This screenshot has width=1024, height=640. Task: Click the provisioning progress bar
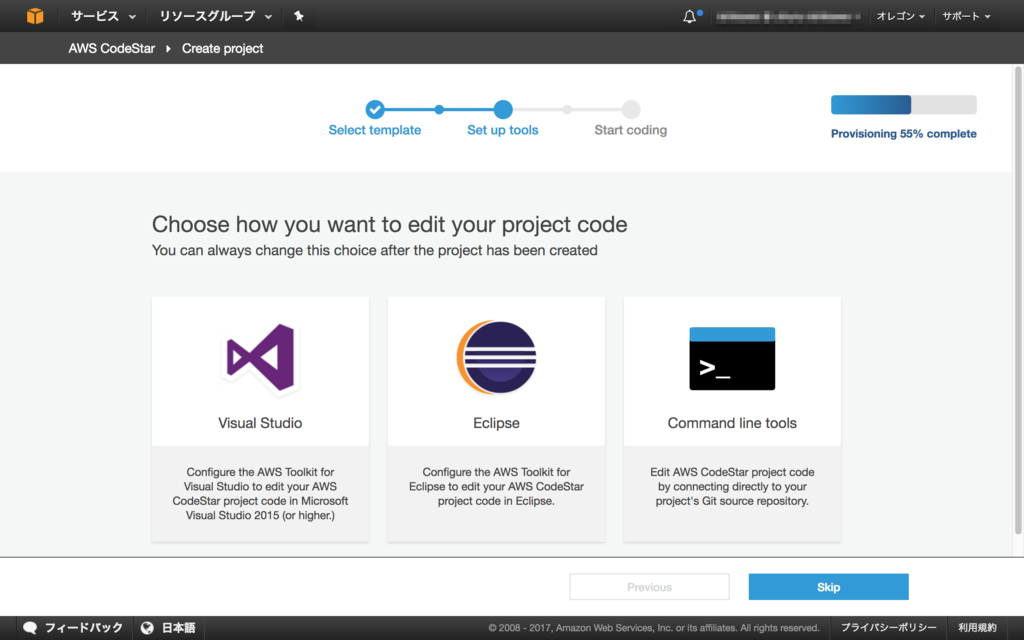(904, 104)
